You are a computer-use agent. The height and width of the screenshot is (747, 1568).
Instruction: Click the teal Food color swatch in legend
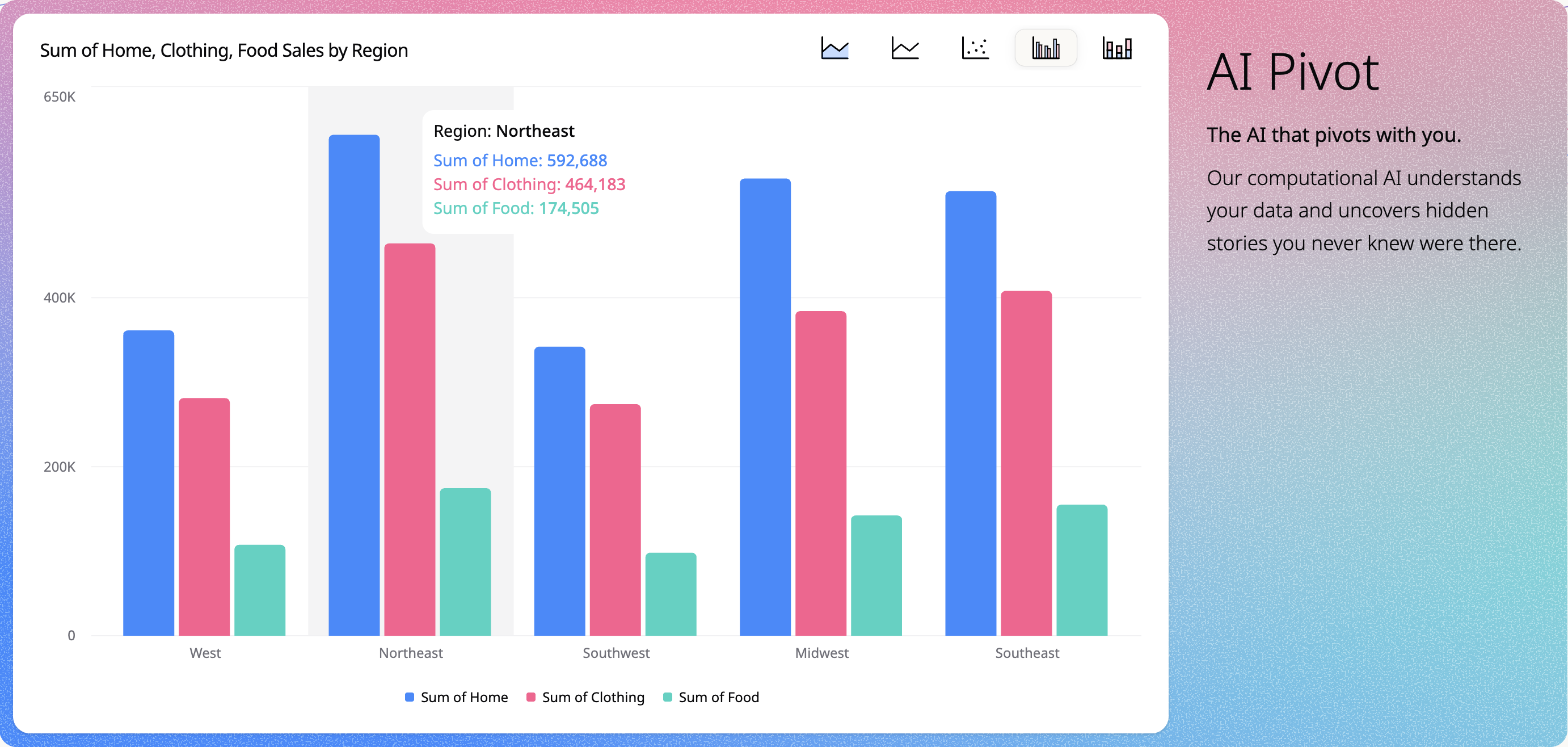(x=667, y=697)
